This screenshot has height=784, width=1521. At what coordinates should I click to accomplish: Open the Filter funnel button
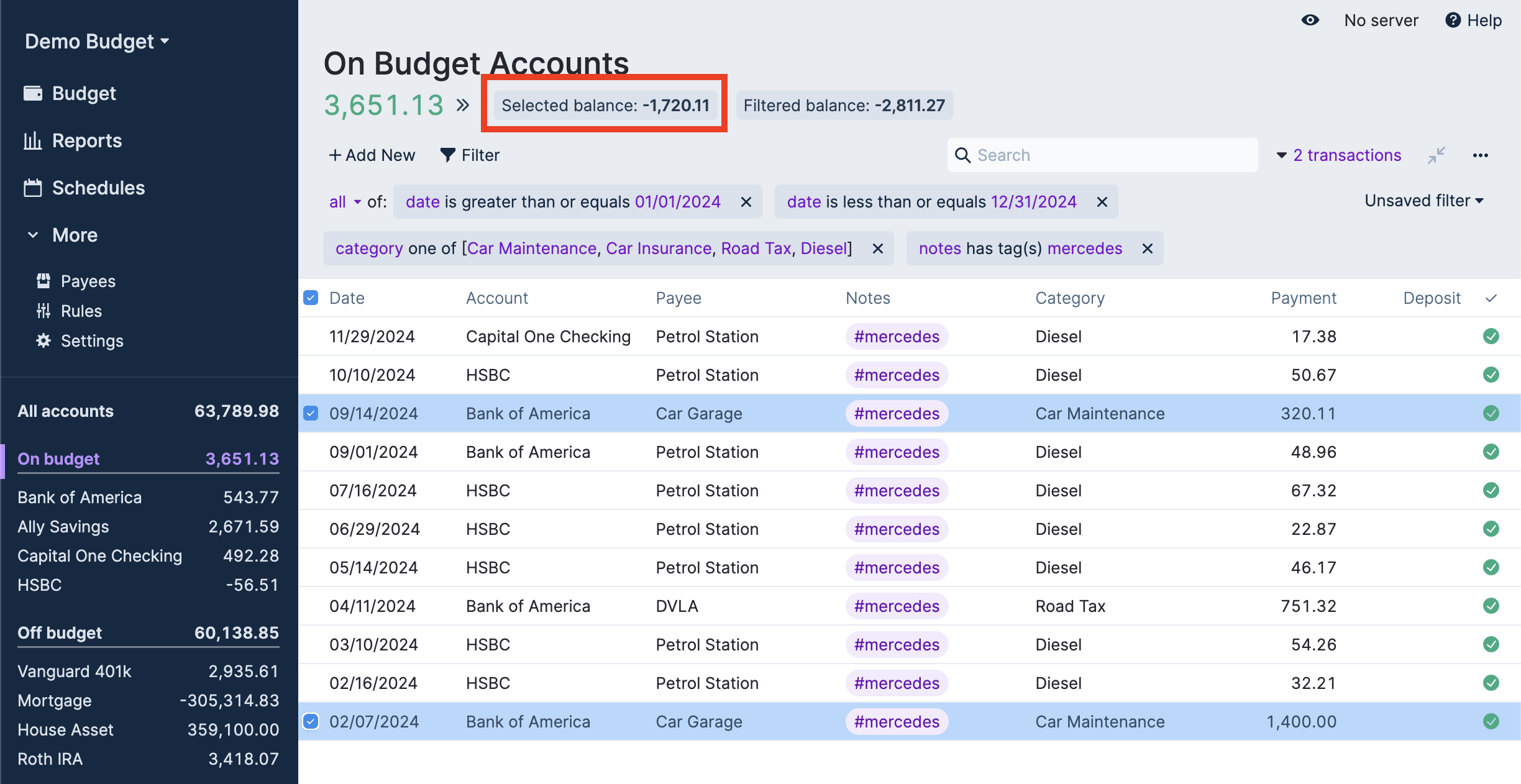470,155
